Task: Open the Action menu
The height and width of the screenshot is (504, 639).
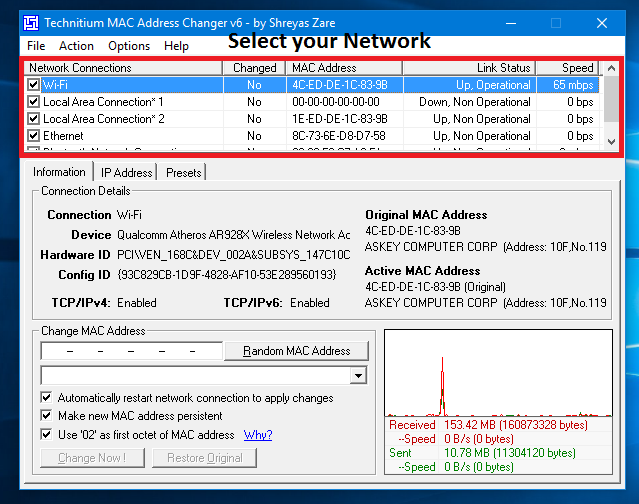Action: tap(76, 46)
